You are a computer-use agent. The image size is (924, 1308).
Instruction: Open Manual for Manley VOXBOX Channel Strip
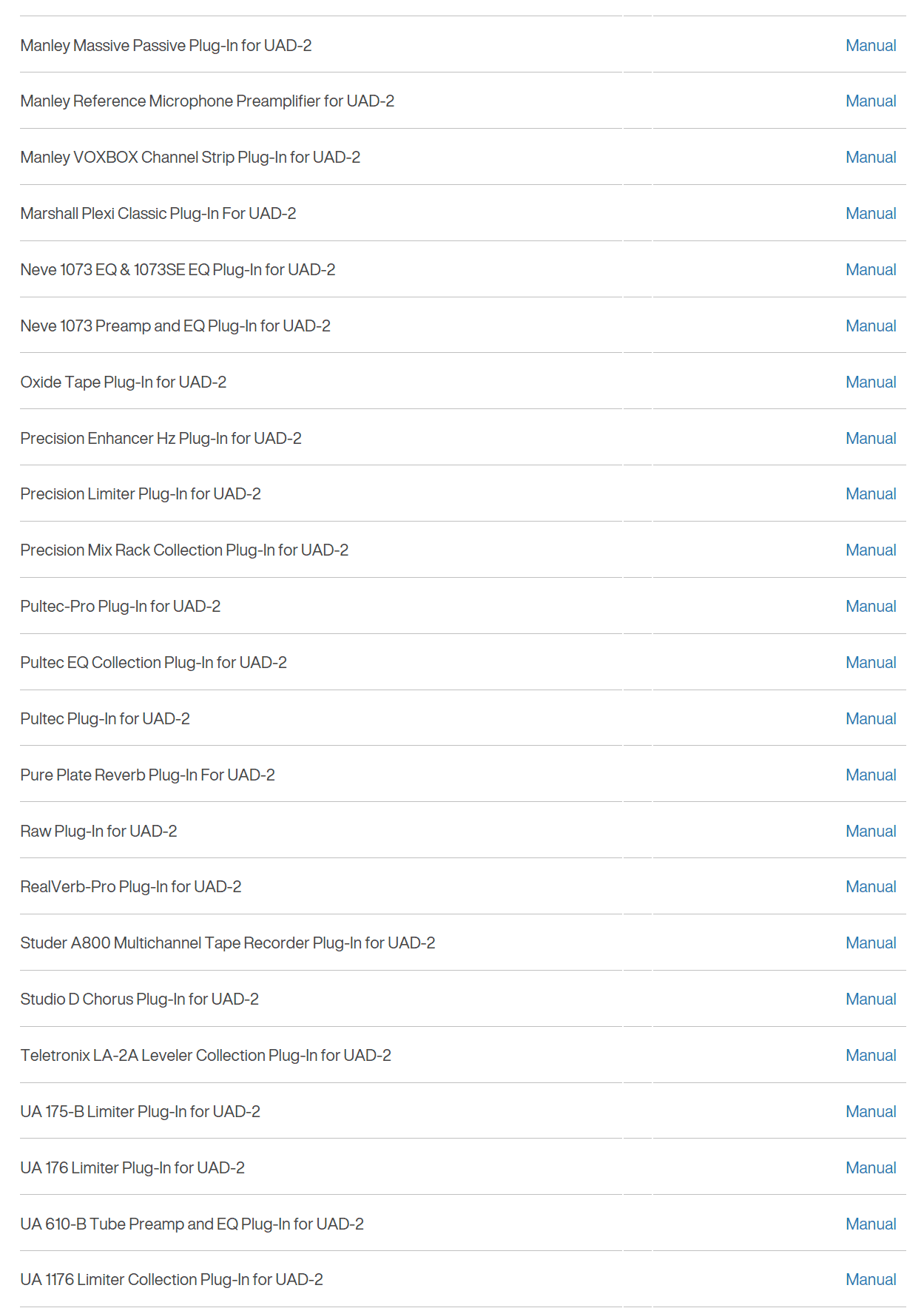coord(871,157)
